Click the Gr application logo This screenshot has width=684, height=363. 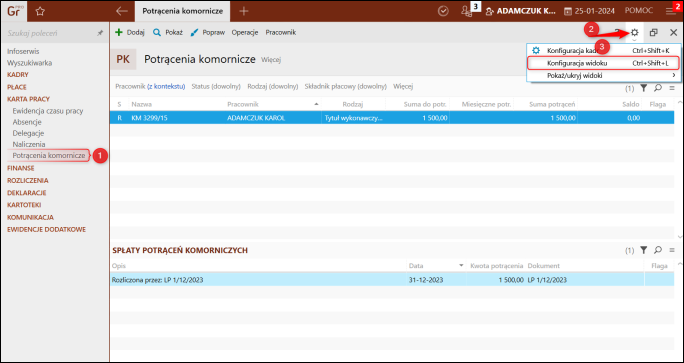pos(14,11)
